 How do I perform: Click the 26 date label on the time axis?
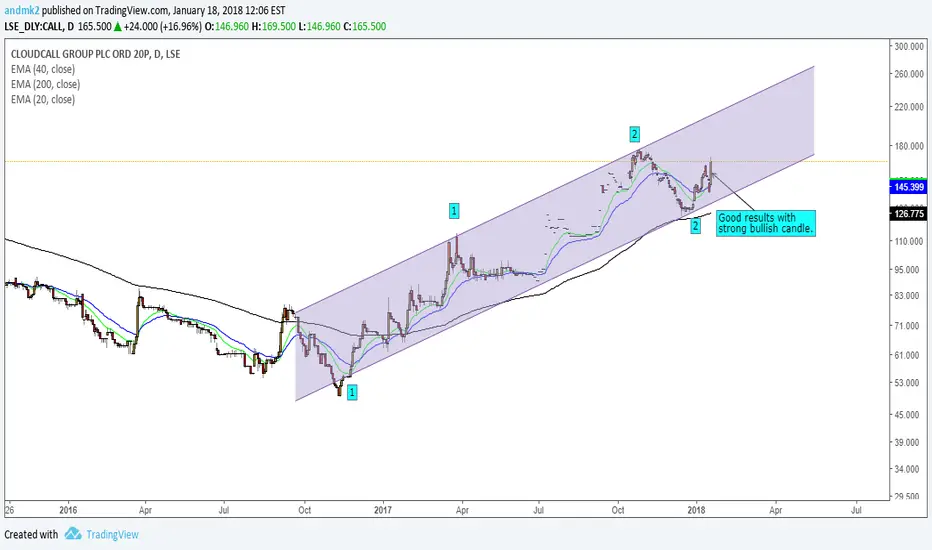click(9, 510)
